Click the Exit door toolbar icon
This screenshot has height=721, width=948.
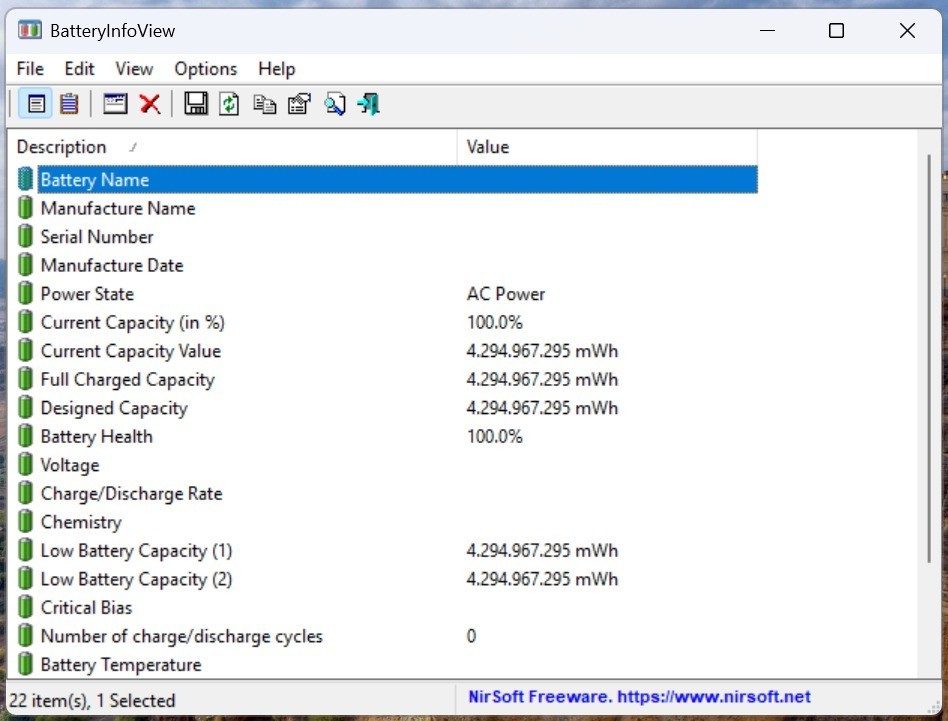point(369,104)
